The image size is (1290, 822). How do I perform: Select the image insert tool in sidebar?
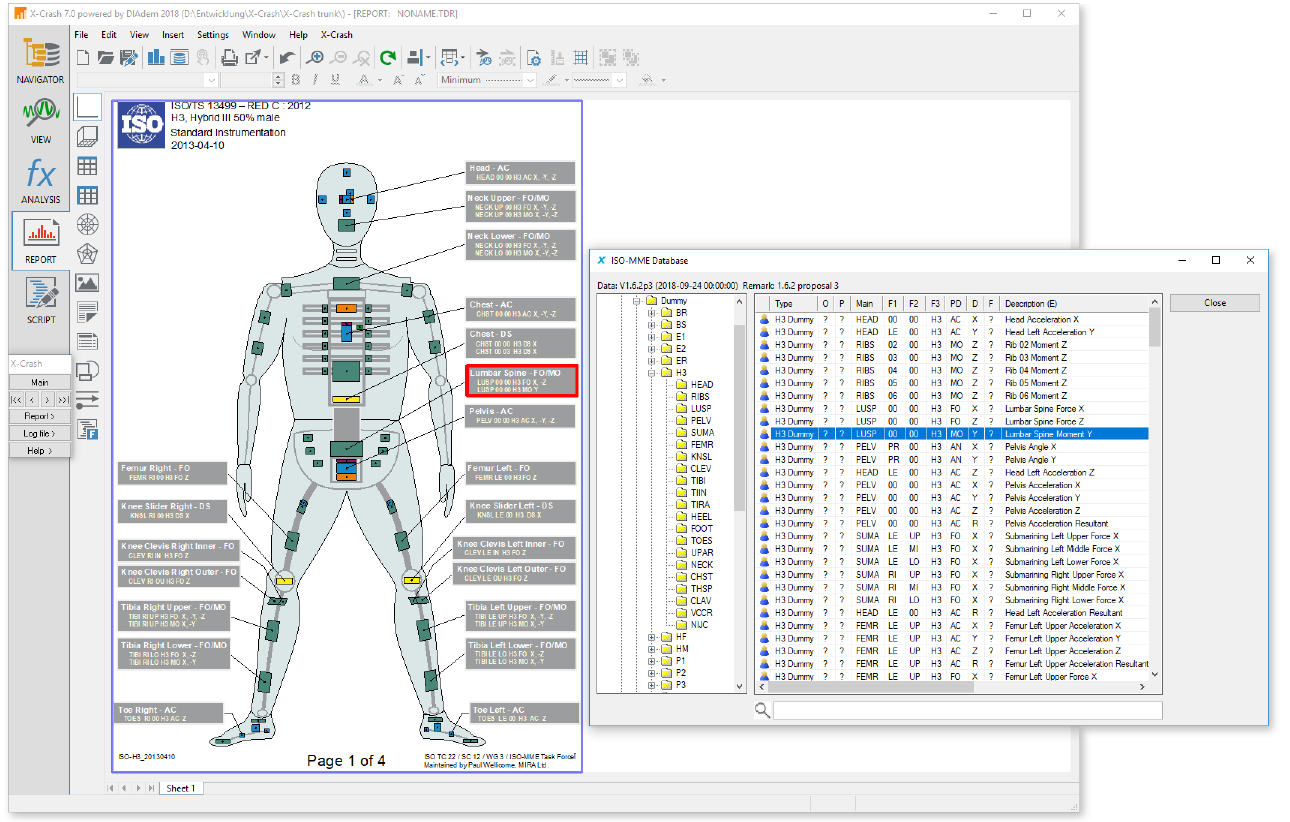(x=87, y=283)
